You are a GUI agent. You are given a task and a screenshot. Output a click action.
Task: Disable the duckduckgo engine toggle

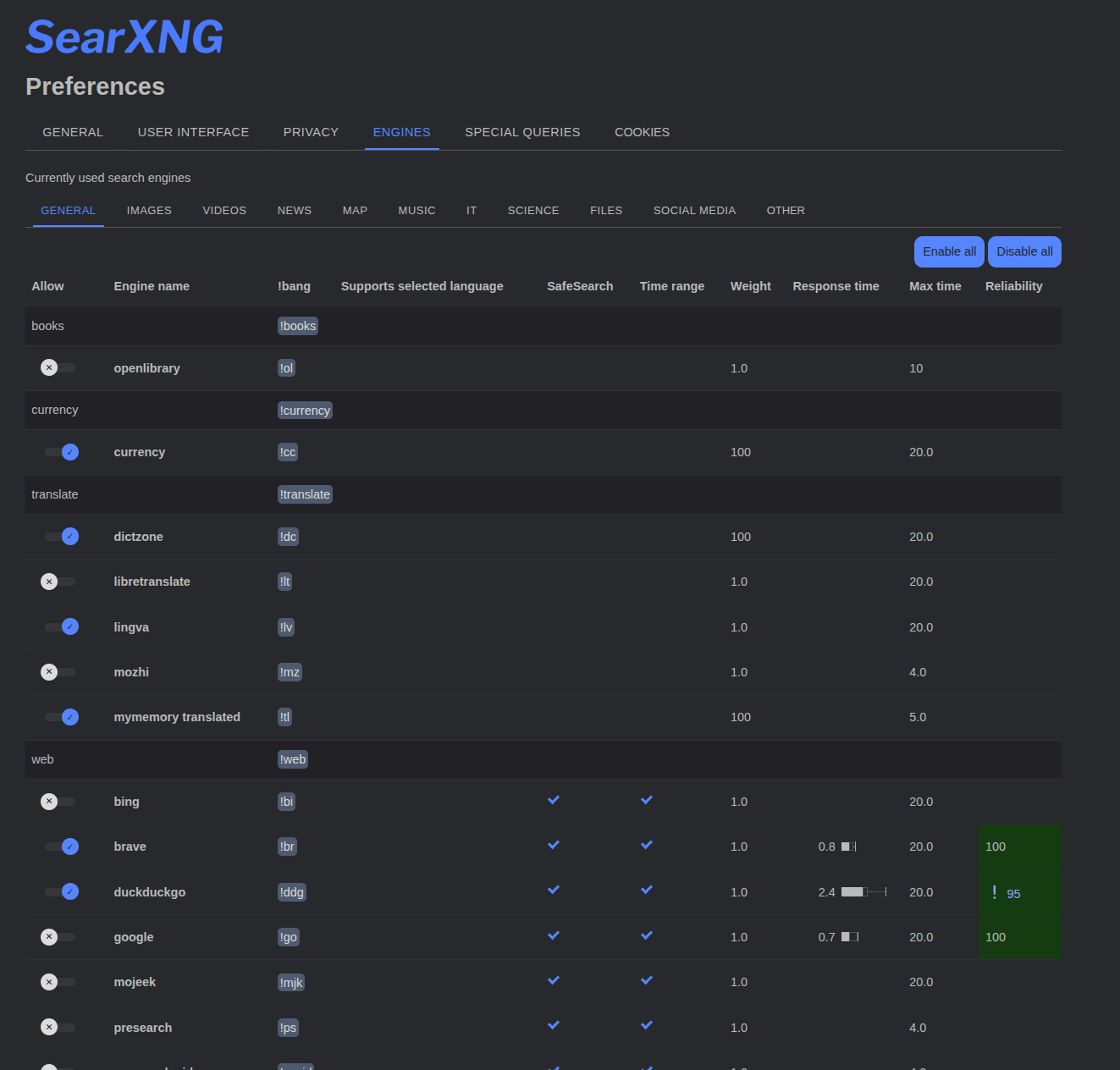click(61, 891)
